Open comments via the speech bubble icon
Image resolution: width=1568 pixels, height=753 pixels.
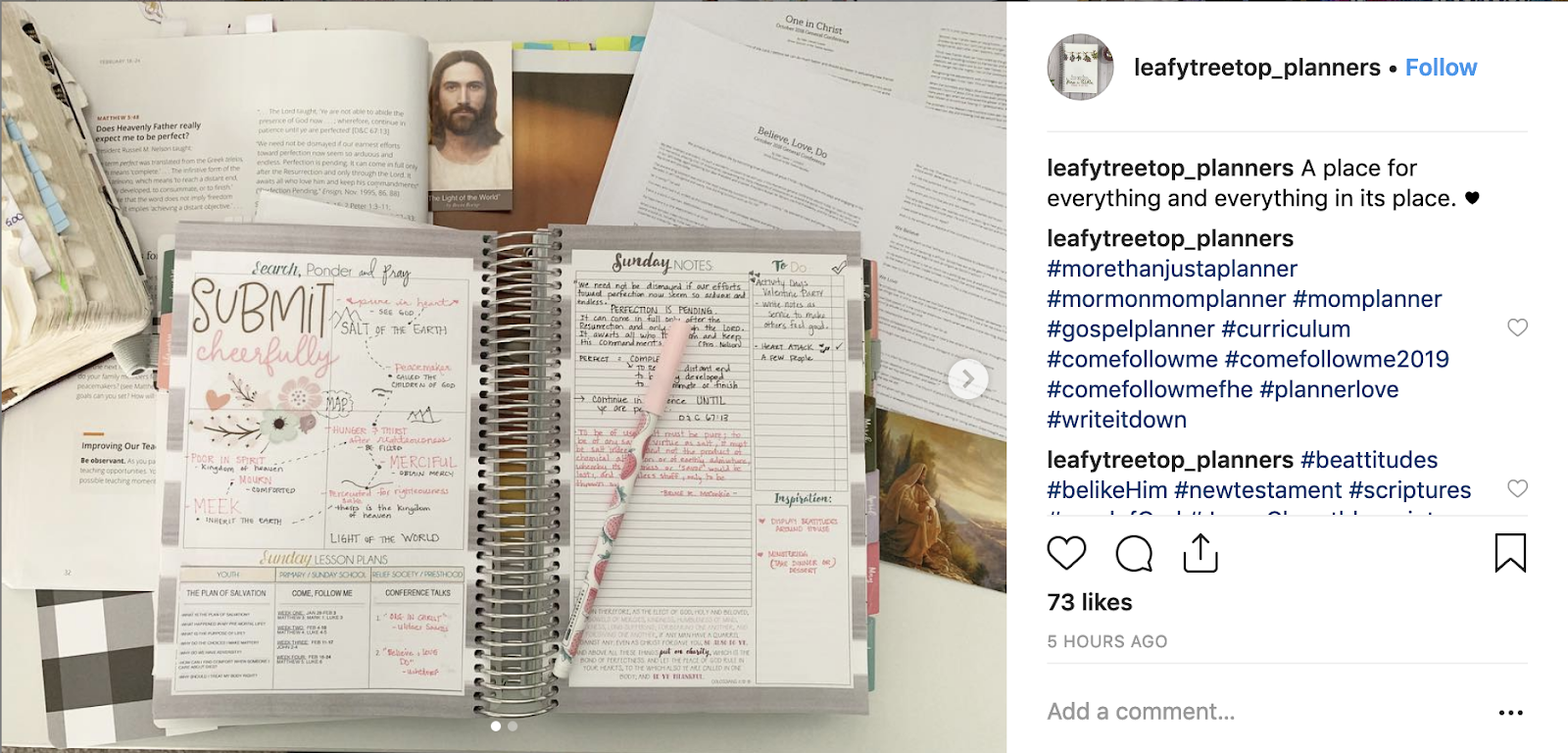point(1134,554)
